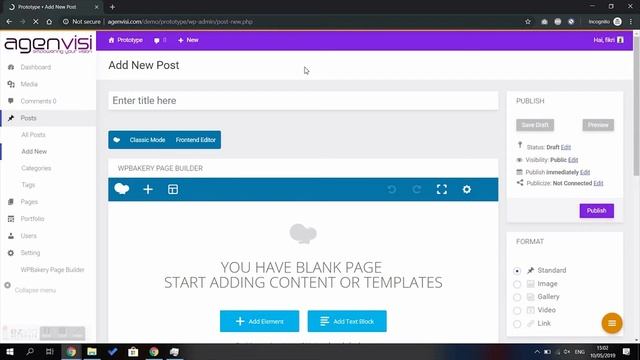Open the Prototype site menu in admin bar
The height and width of the screenshot is (360, 640).
(126, 40)
